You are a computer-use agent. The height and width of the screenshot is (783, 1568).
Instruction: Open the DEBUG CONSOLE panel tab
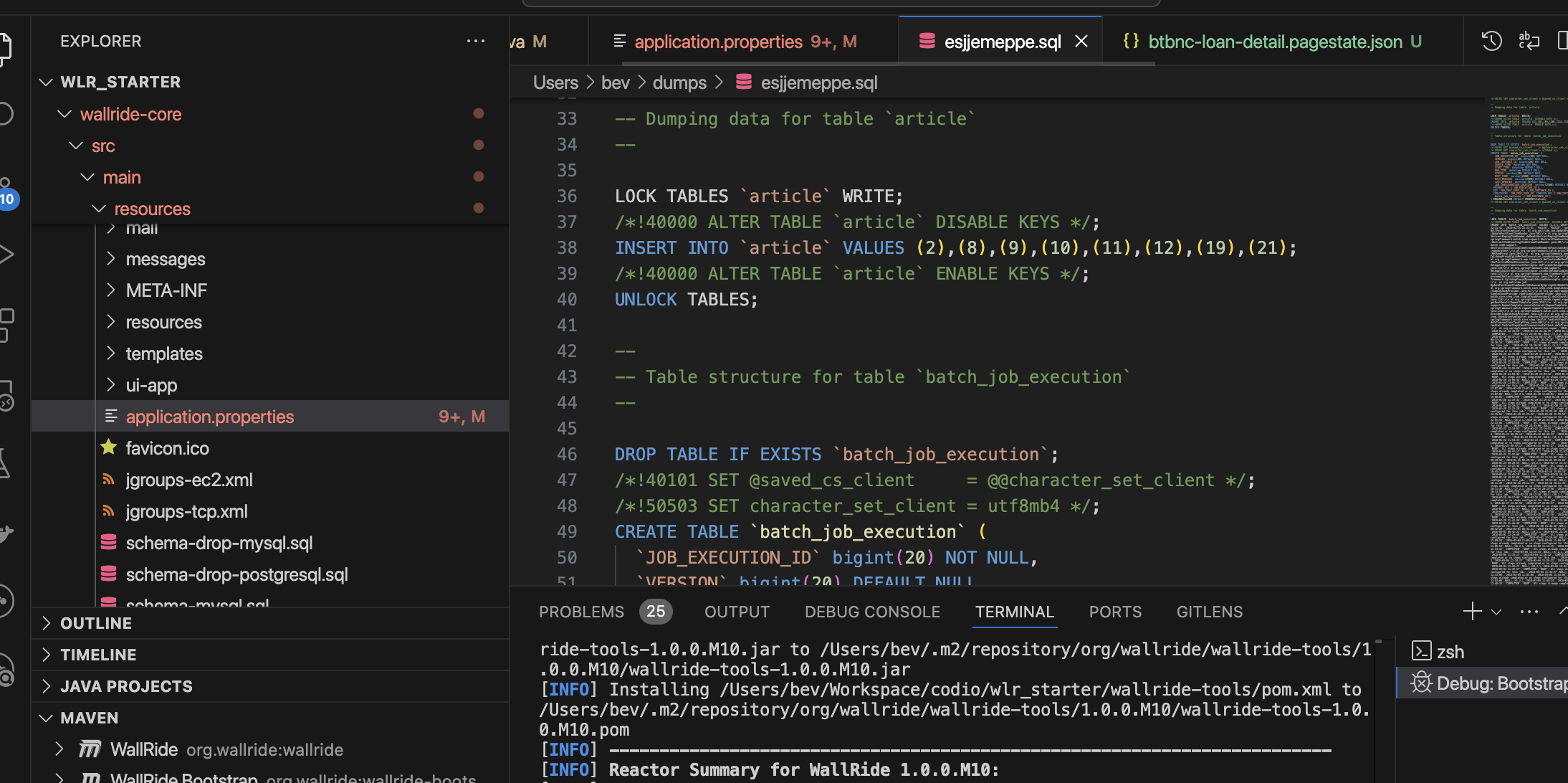[x=872, y=612]
